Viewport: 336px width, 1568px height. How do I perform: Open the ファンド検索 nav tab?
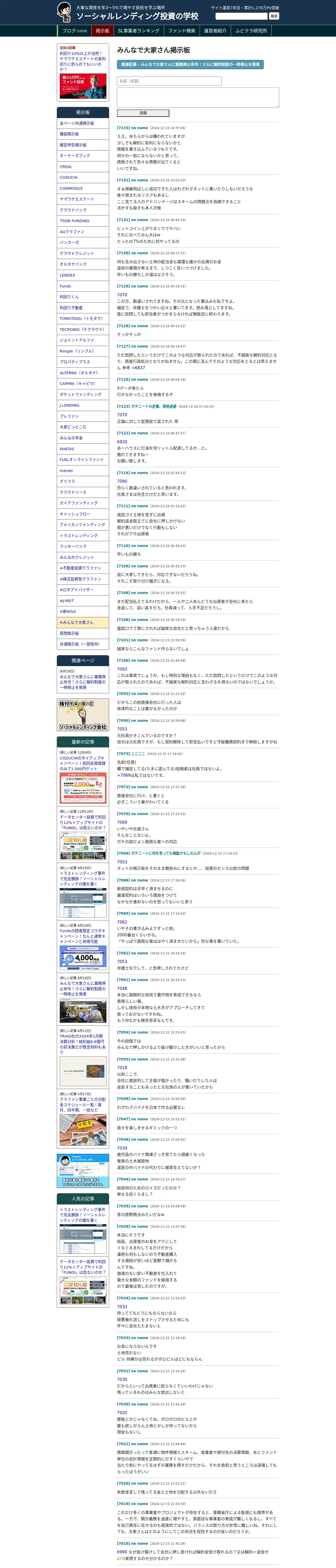[182, 31]
